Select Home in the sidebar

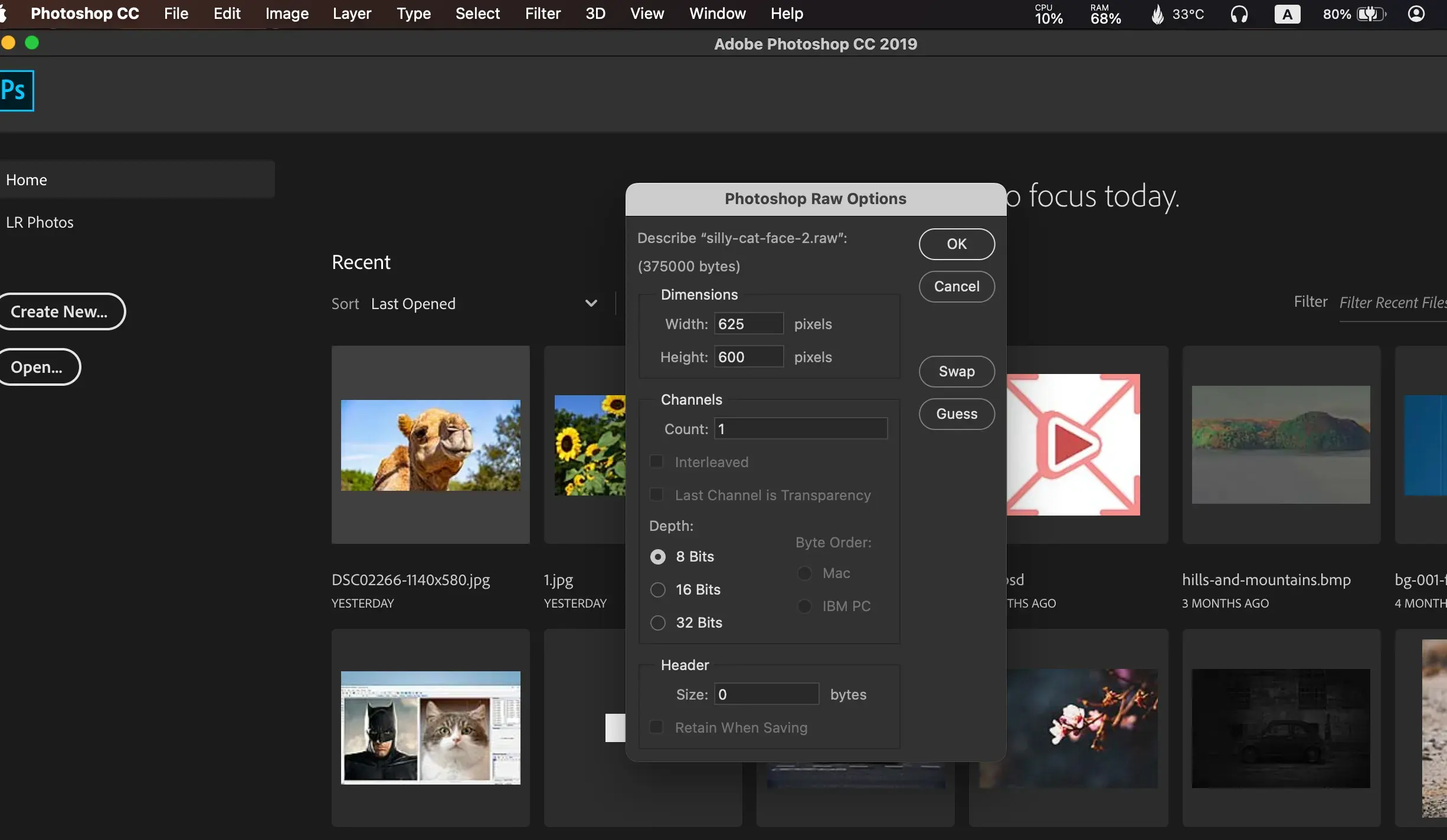(x=137, y=179)
